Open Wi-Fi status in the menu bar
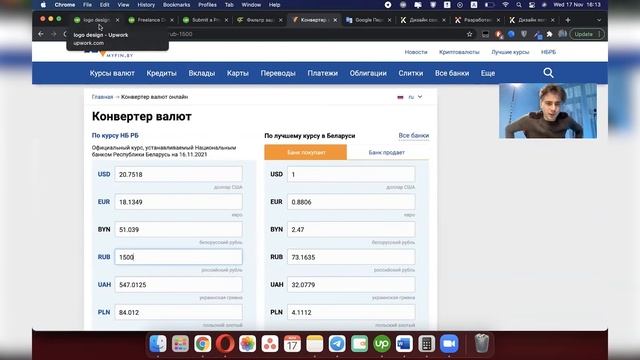This screenshot has height=360, width=640. pos(505,5)
